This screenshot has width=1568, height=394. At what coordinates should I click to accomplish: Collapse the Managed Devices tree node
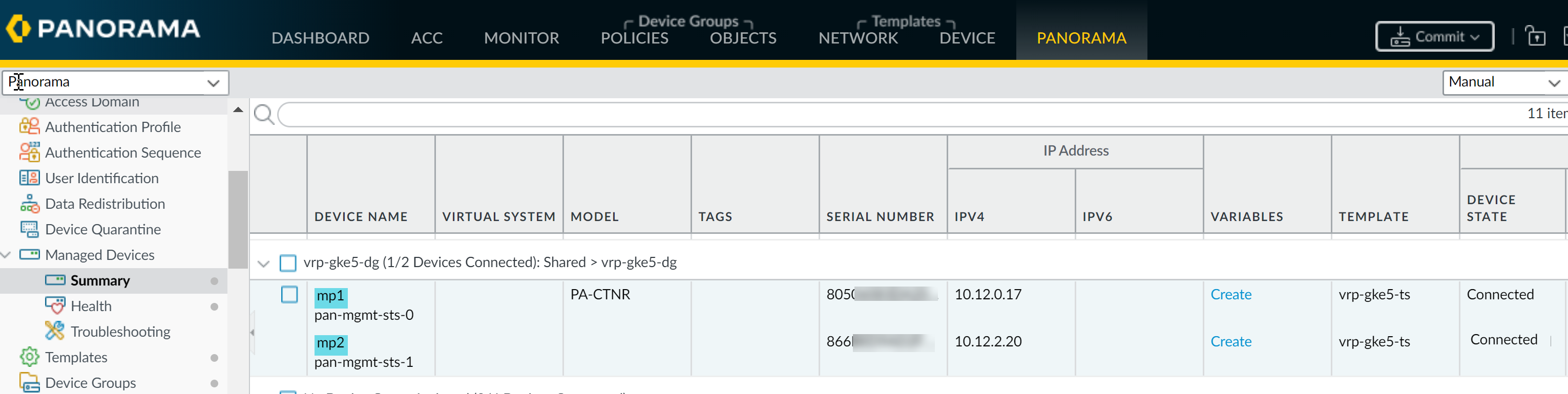[7, 255]
